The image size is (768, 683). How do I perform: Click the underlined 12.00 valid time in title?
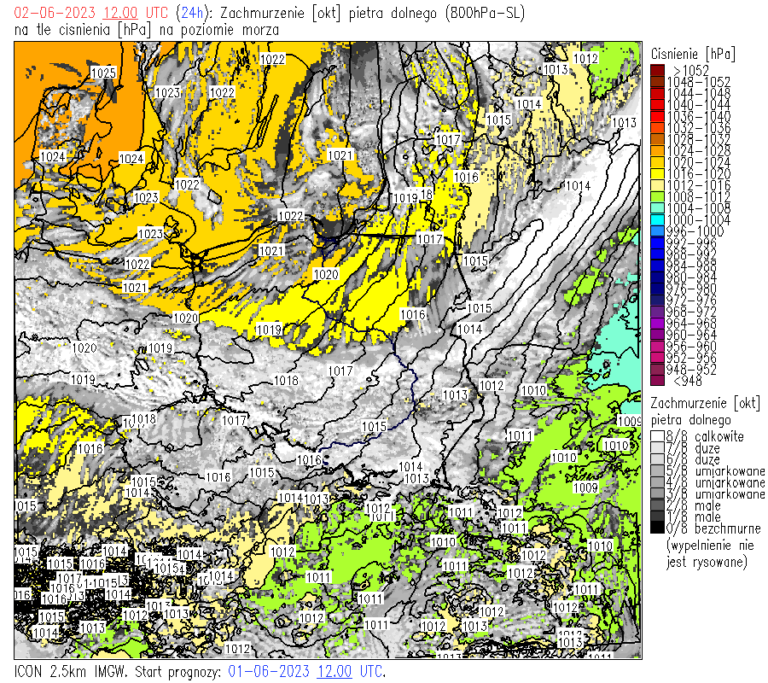click(120, 13)
